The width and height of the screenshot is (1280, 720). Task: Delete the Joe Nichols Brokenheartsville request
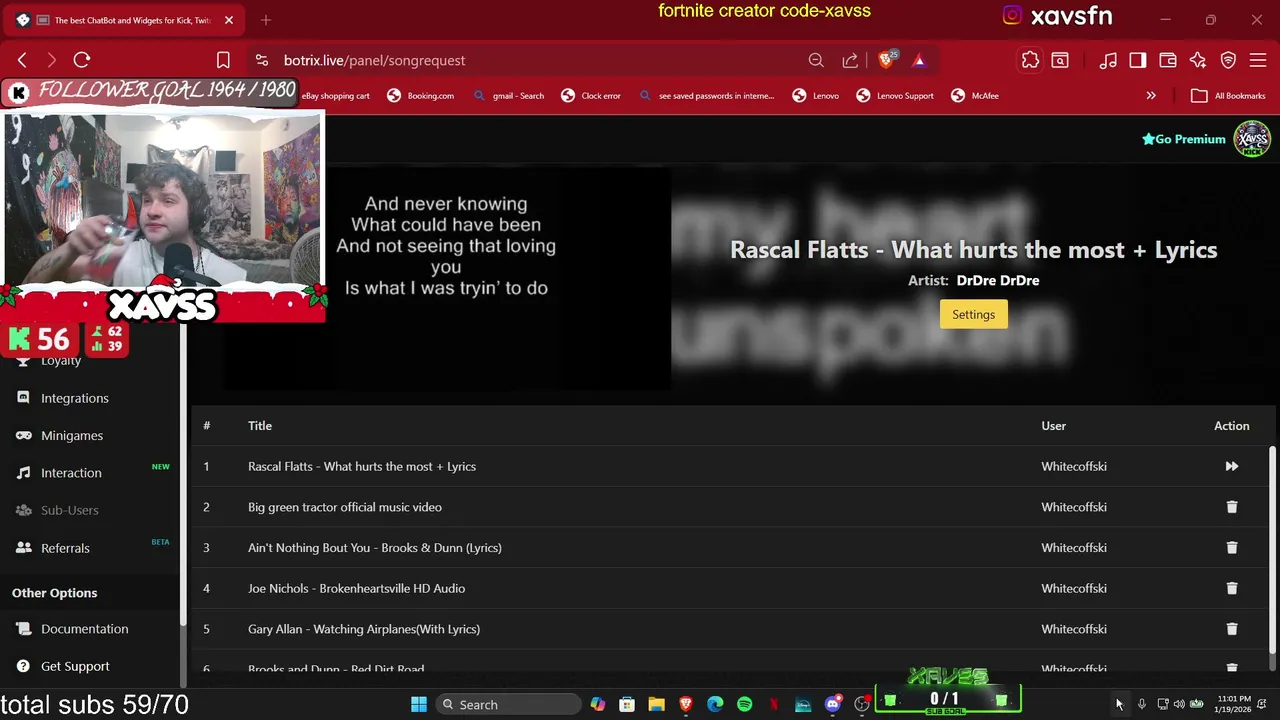1232,588
